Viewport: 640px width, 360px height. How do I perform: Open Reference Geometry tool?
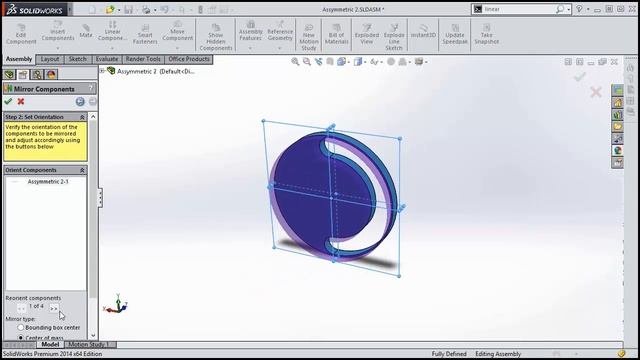280,32
